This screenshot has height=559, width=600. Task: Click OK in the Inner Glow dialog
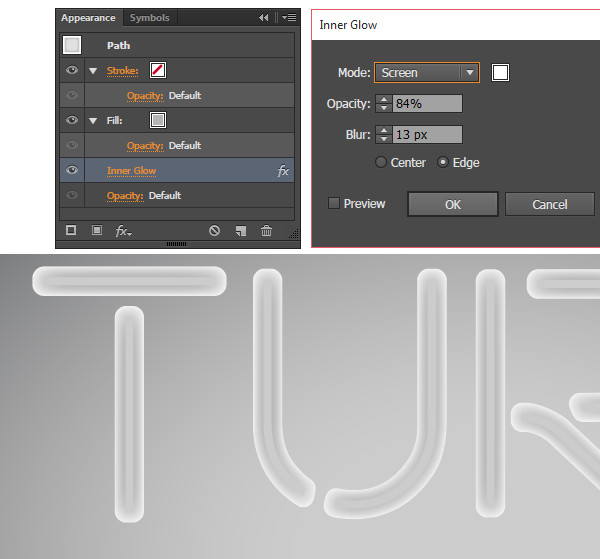[453, 204]
